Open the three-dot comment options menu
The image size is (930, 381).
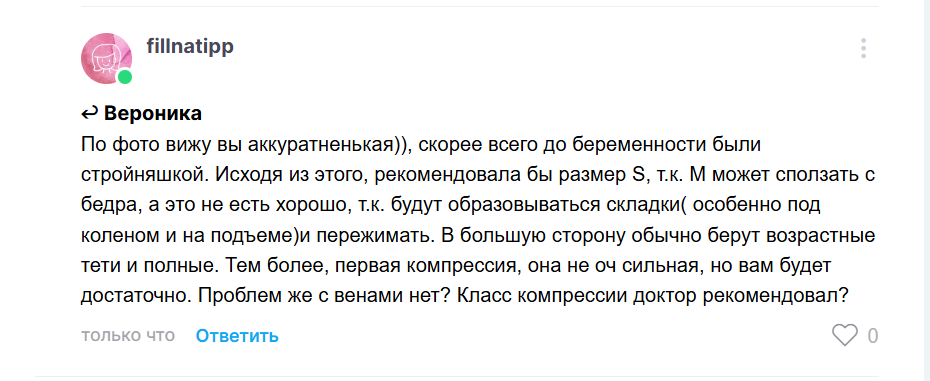coord(864,48)
